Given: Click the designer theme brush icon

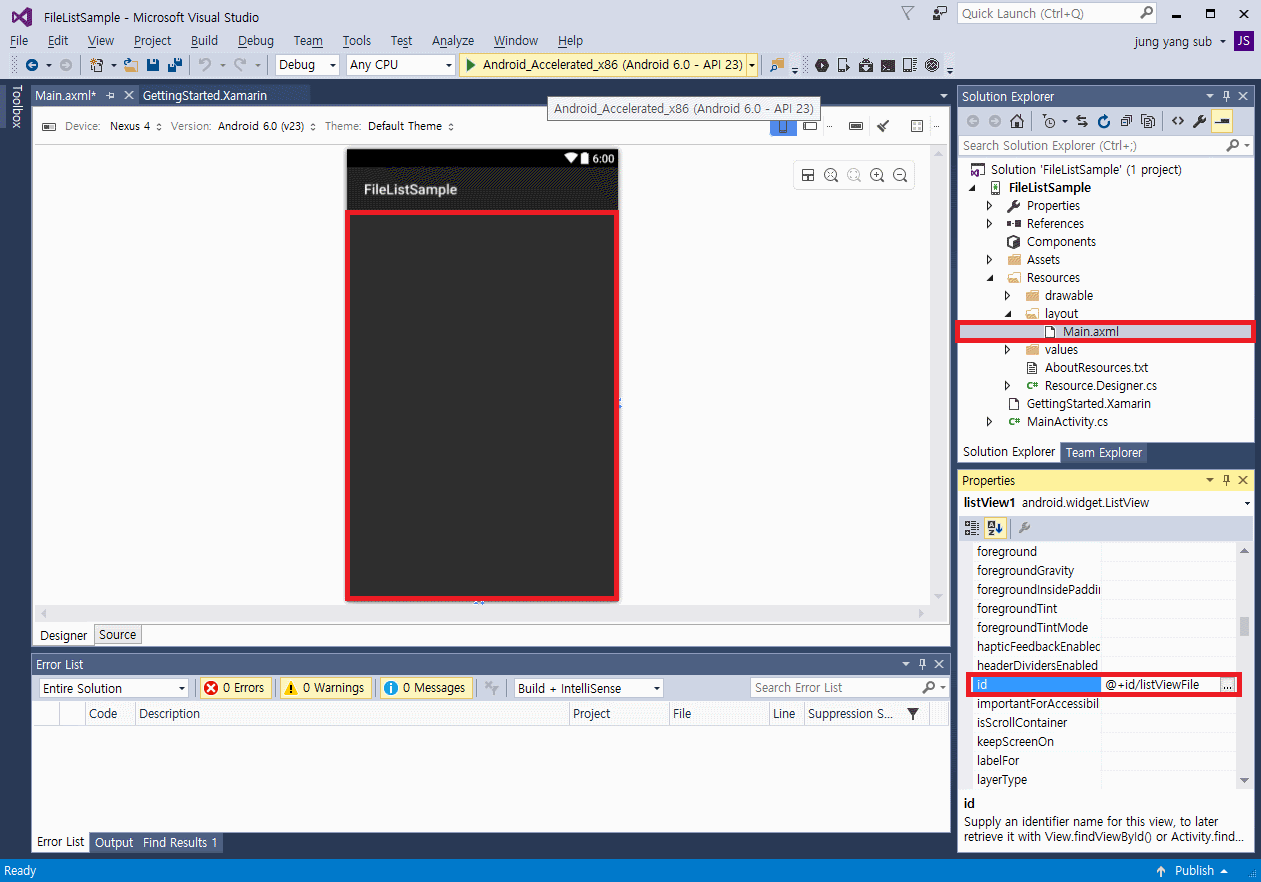Looking at the screenshot, I should 883,126.
